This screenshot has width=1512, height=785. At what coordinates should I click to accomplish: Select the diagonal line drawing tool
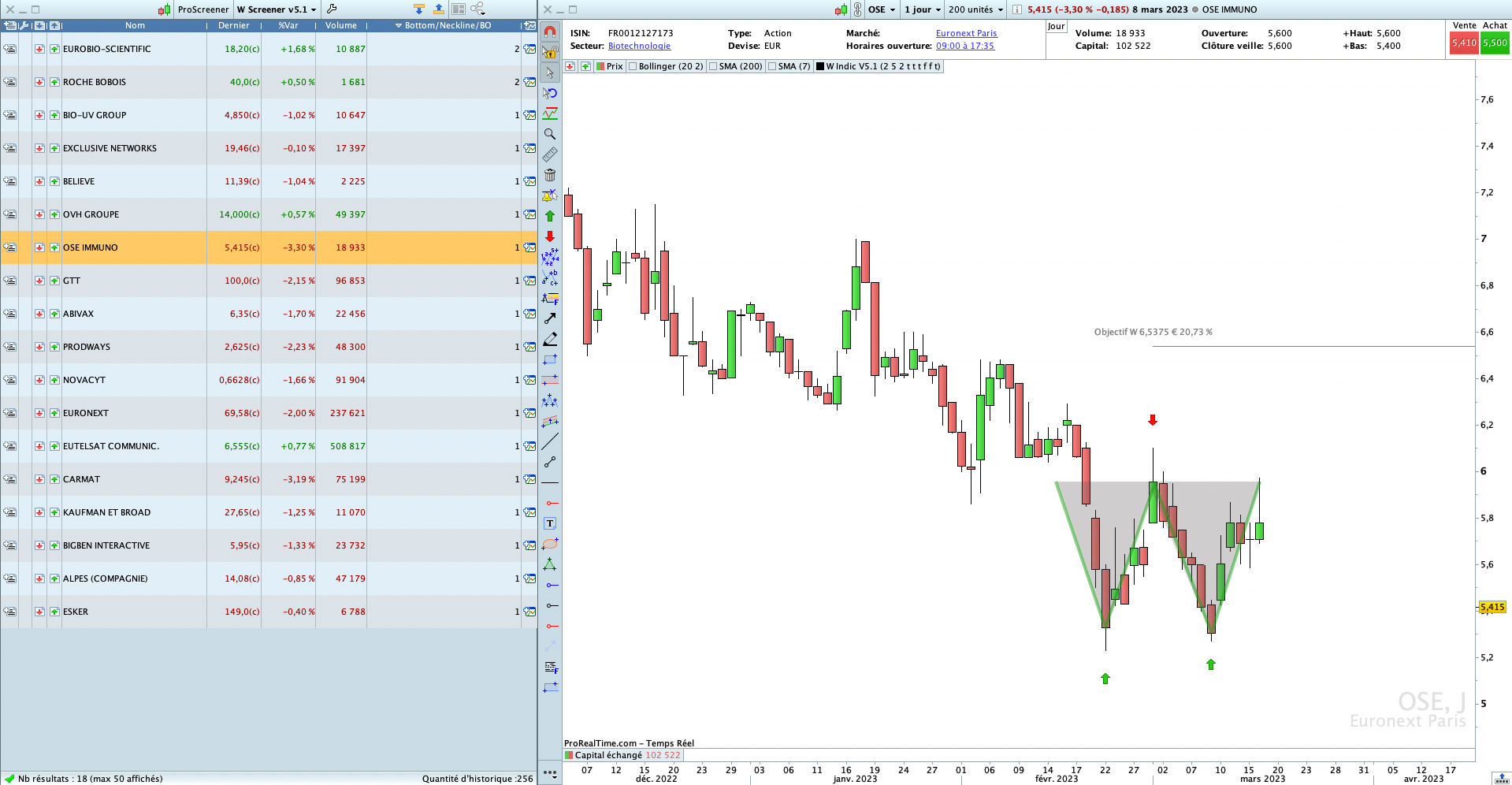coord(550,441)
